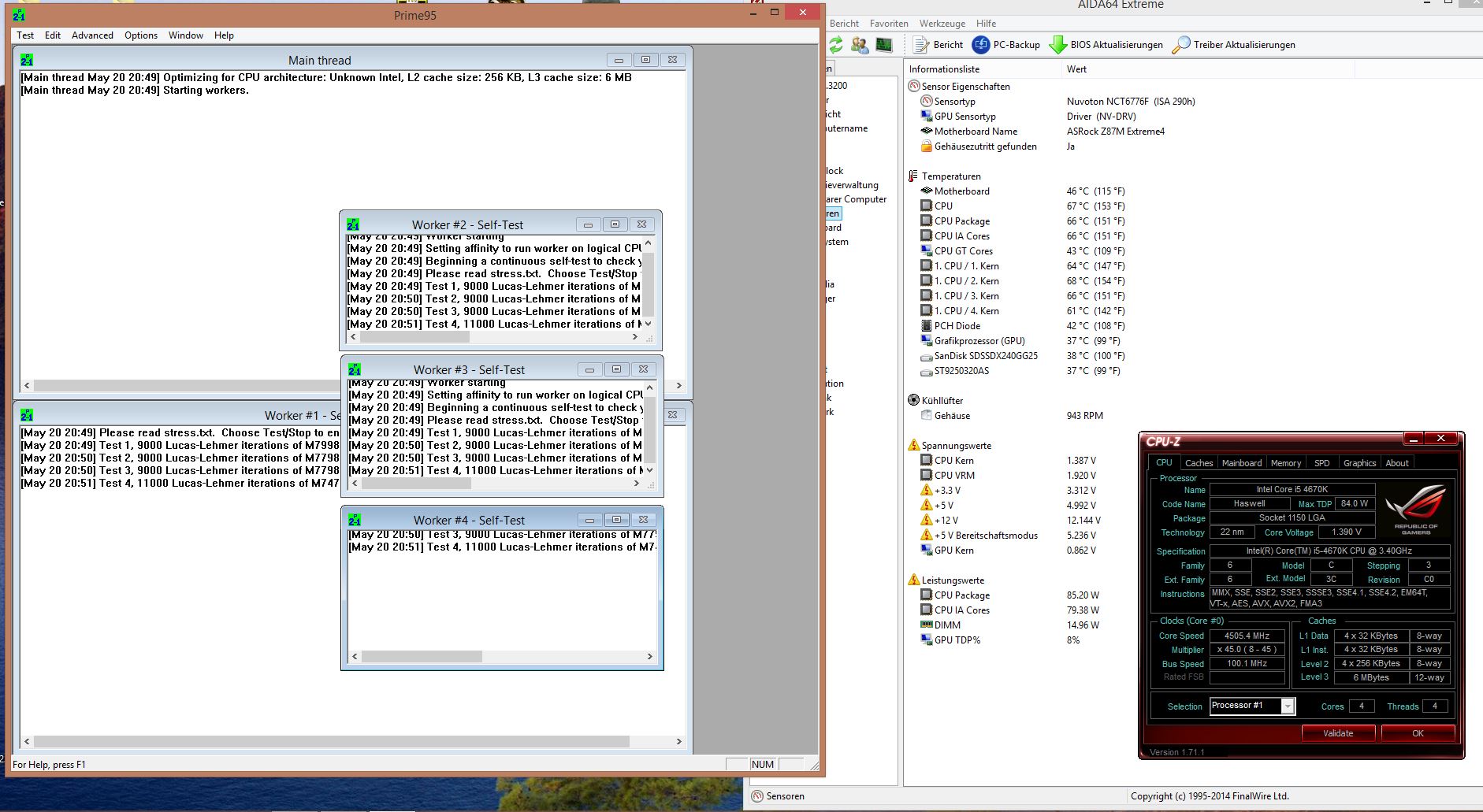Open the Processor #1 selection dropdown in CPU-Z
1483x812 pixels.
pyautogui.click(x=1252, y=706)
